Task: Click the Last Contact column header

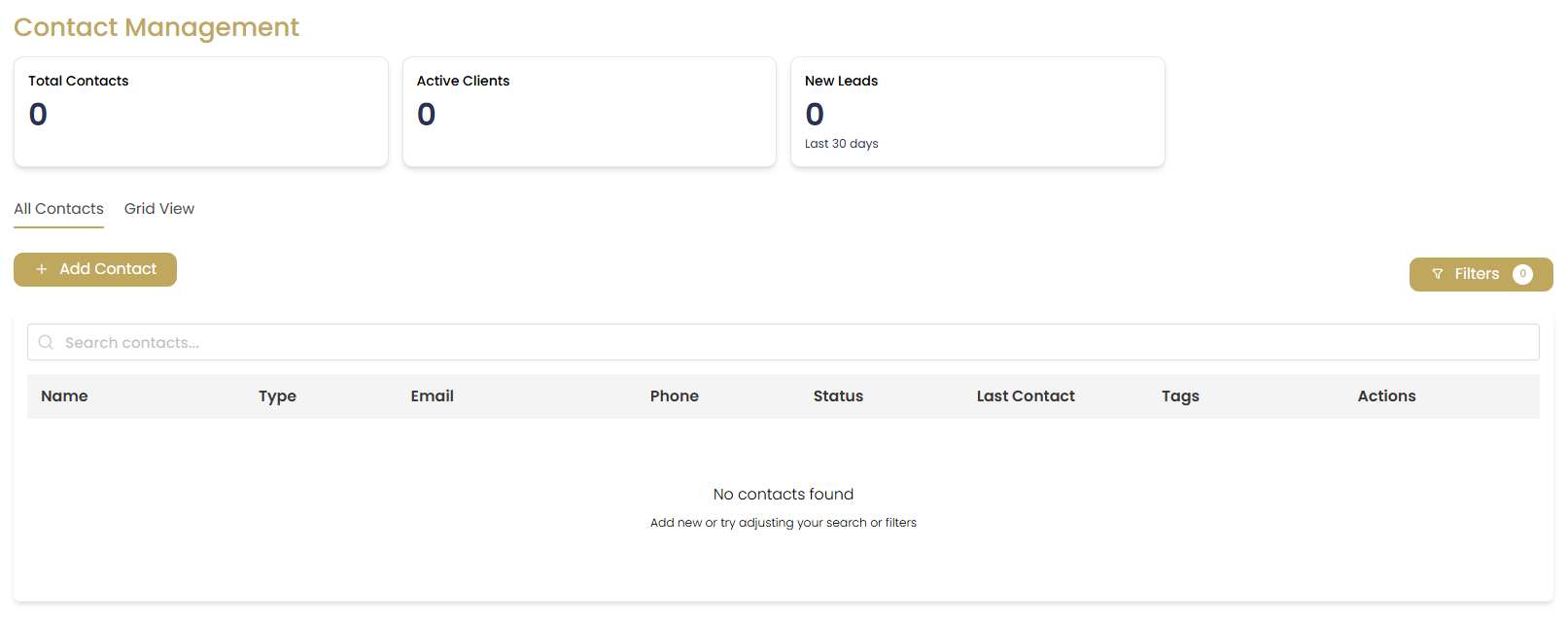Action: tap(1026, 395)
